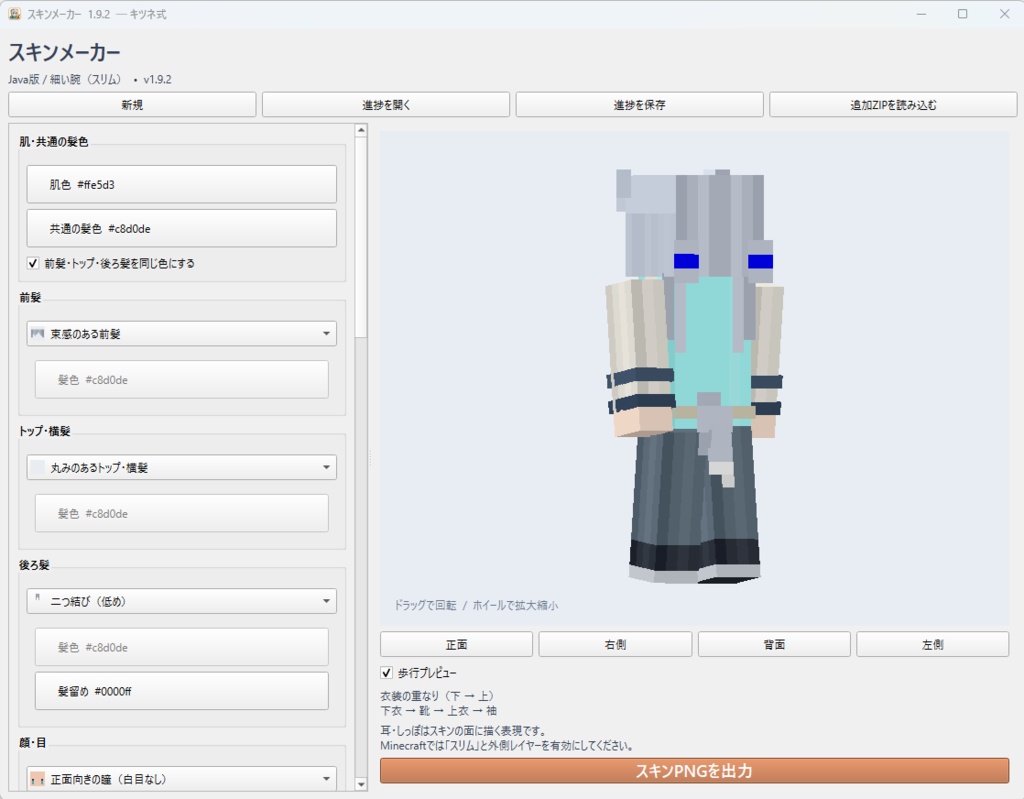Click the 髪色 button under トップ・横髪 section
Image resolution: width=1024 pixels, height=799 pixels.
[182, 514]
